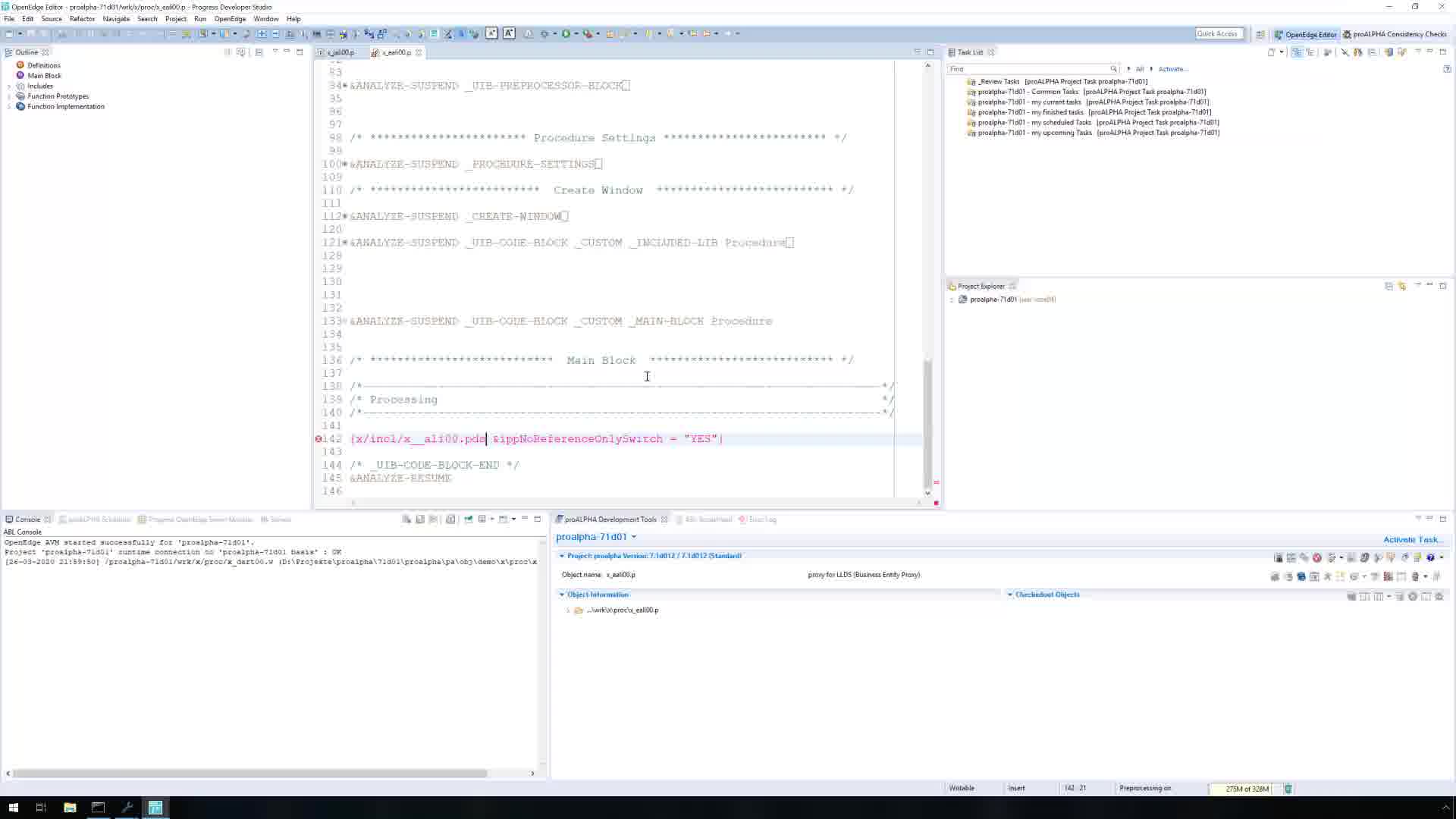Open the Task List view menu dropdown
This screenshot has height=819, width=1456.
tap(1417, 52)
